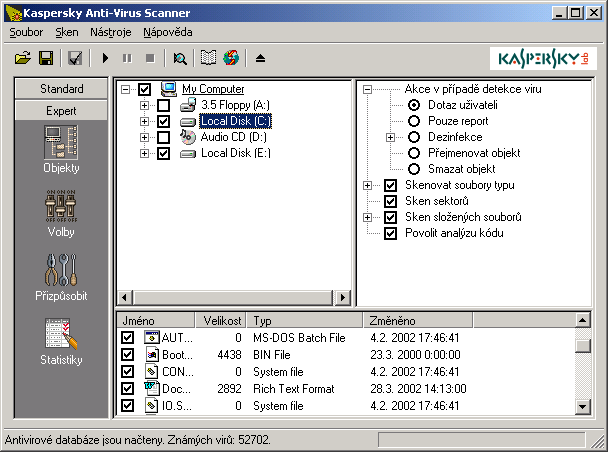Viewport: 608px width, 452px height.
Task: Check the Audio CD (D:) checkbox
Action: pos(163,137)
